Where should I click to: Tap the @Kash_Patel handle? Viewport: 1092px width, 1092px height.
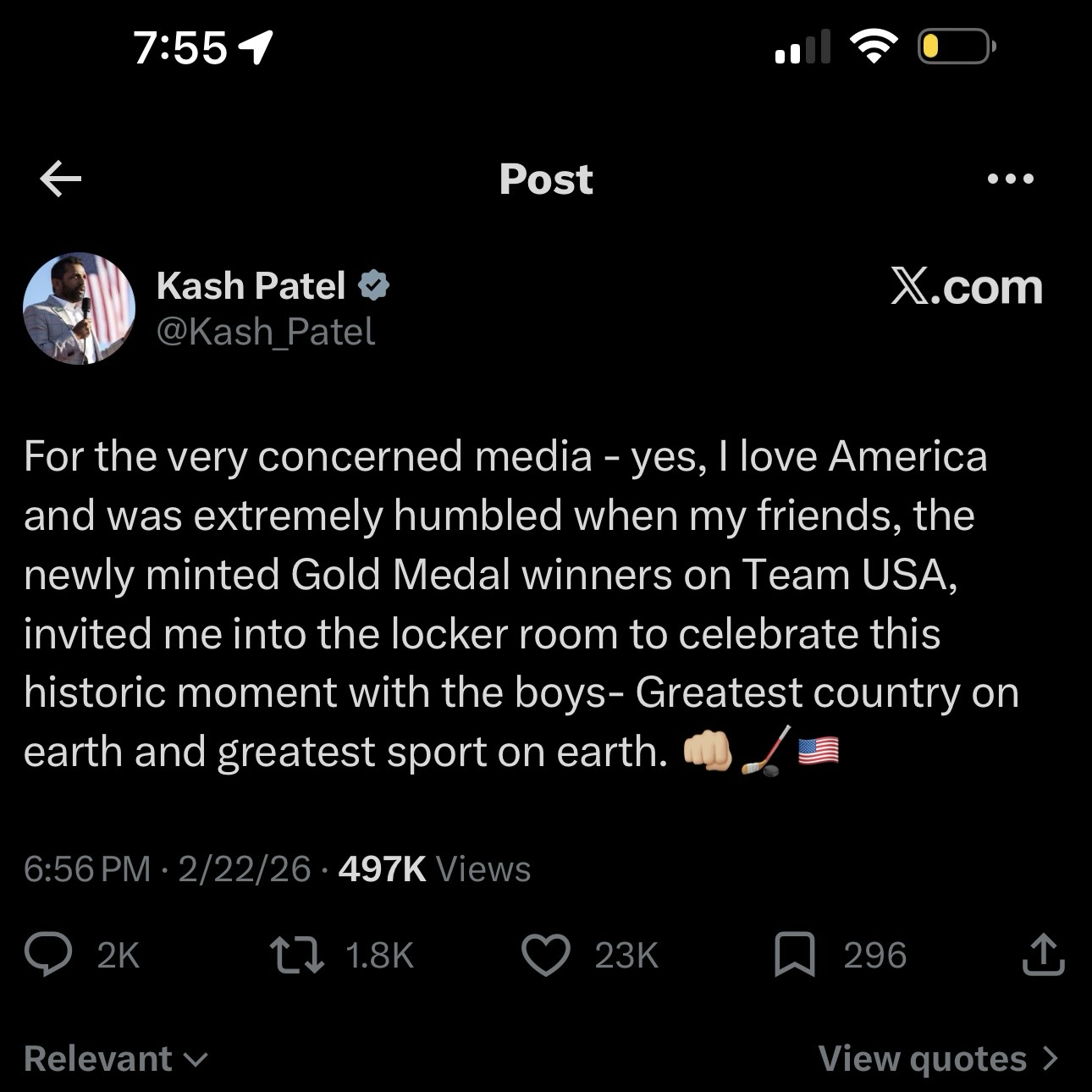click(265, 332)
